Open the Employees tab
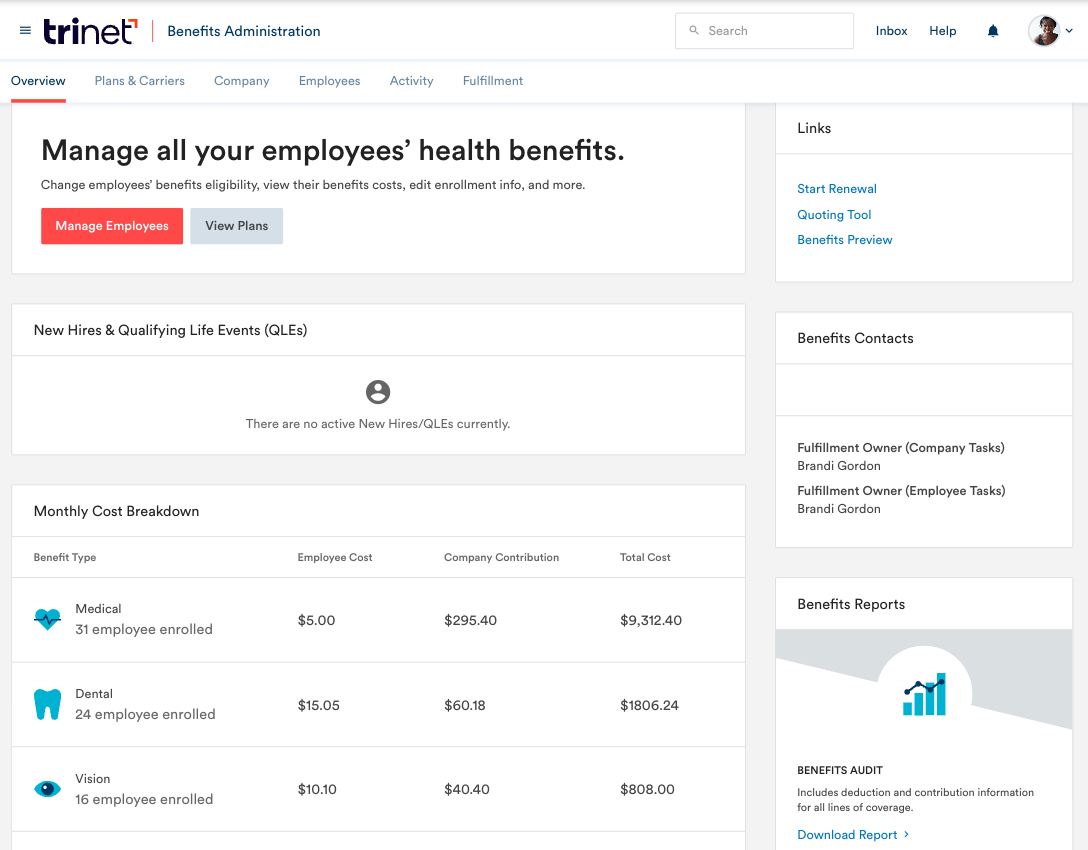 coord(329,81)
